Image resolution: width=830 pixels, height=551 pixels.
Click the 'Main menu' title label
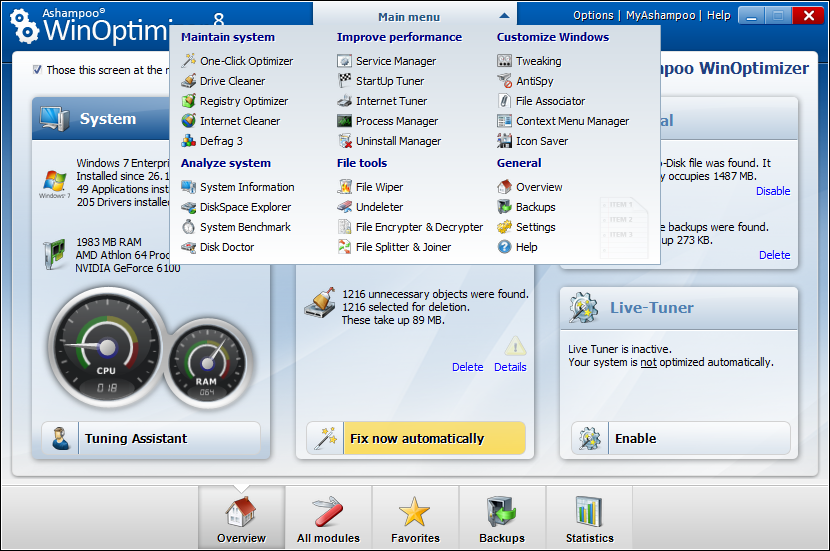click(409, 17)
